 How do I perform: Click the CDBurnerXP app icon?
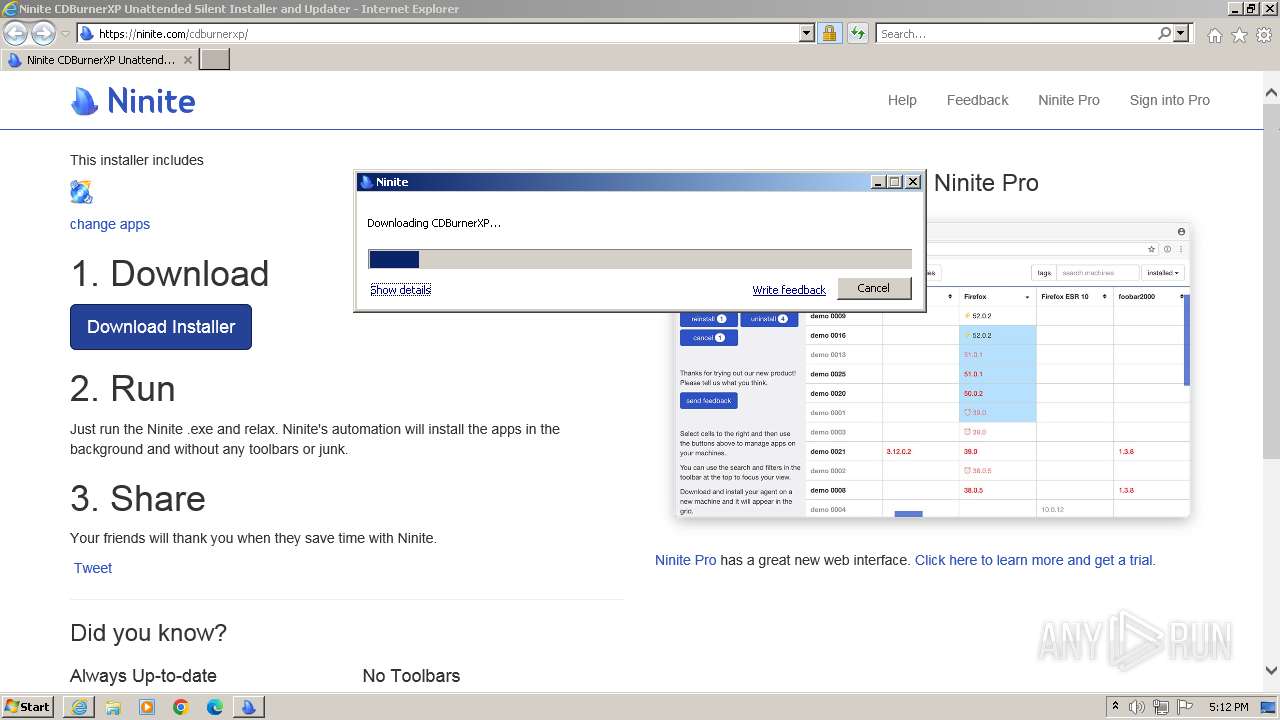click(81, 192)
